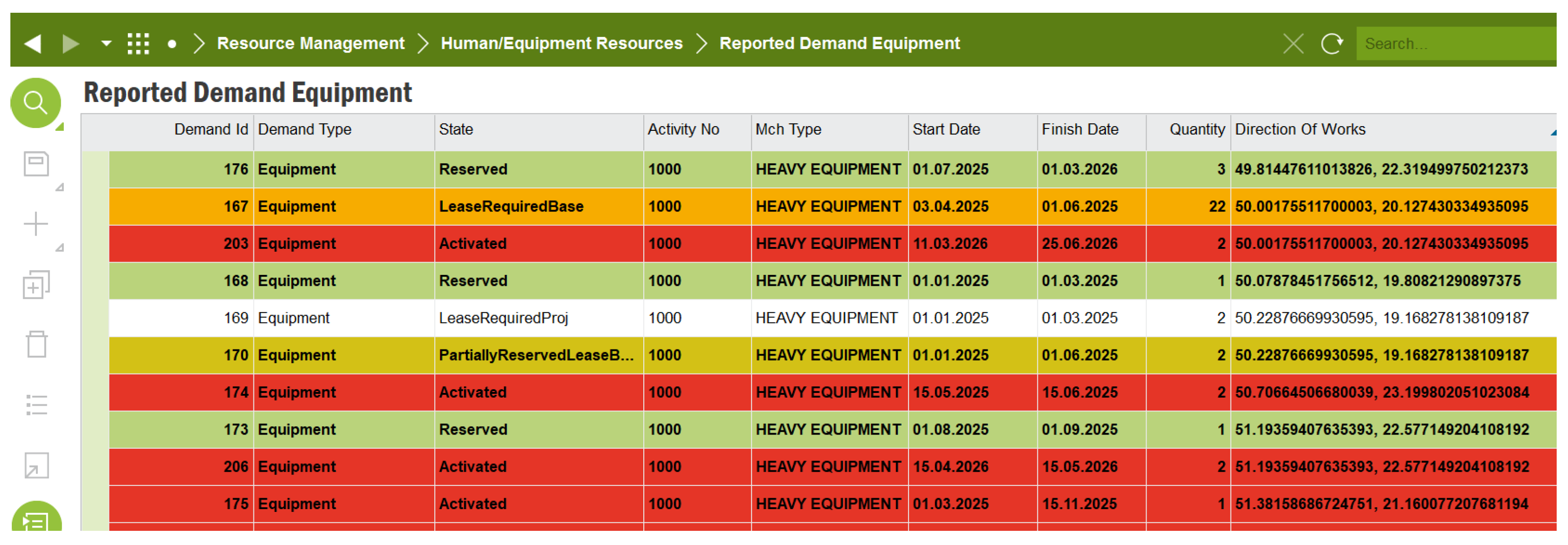Click Finish Date 25.06.2026 cell
The image size is (1568, 545).
pos(1091,244)
